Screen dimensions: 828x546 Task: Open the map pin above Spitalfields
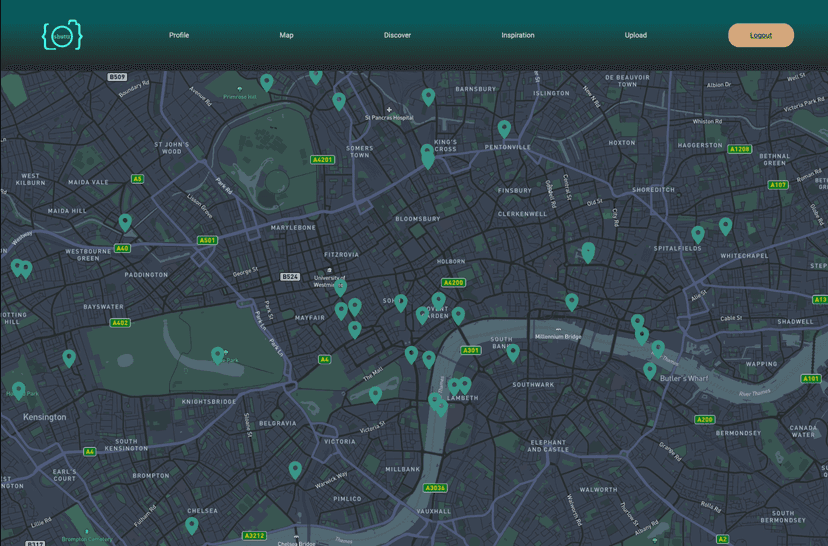tap(698, 235)
